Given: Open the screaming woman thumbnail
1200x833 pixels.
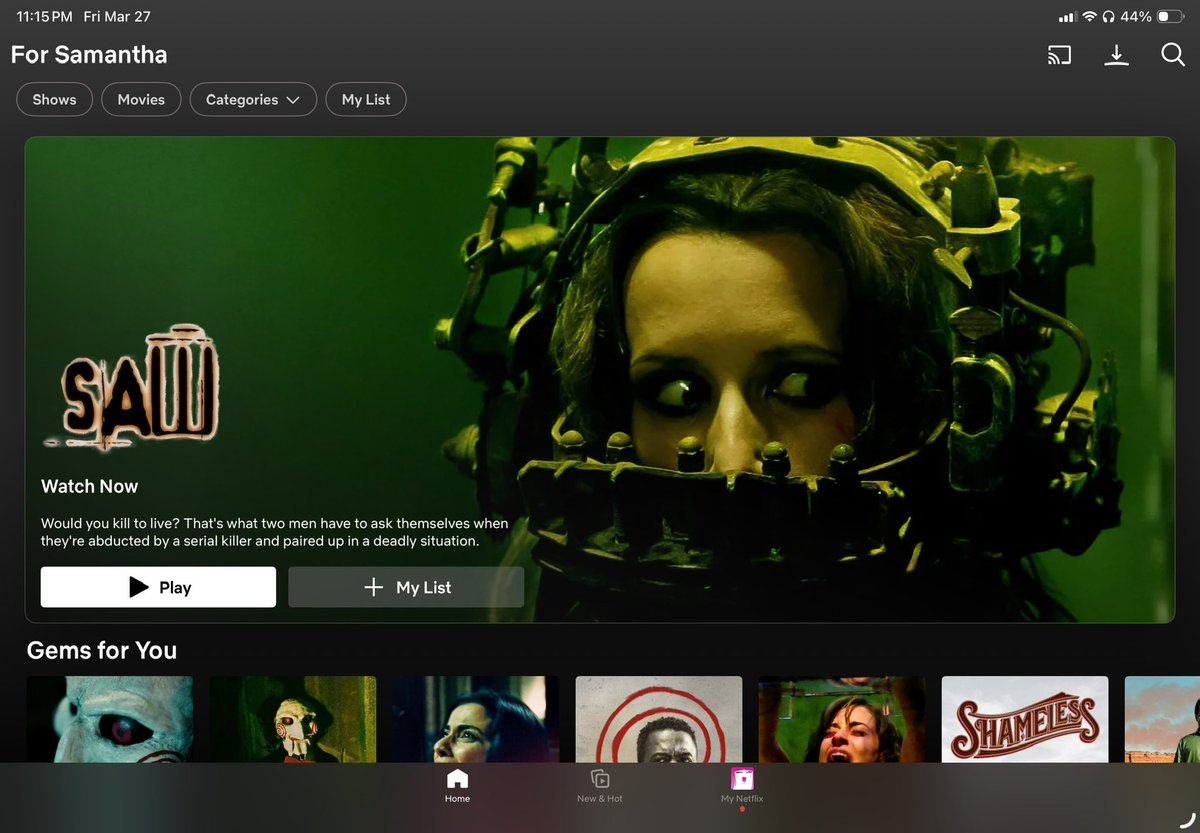Looking at the screenshot, I should 842,719.
